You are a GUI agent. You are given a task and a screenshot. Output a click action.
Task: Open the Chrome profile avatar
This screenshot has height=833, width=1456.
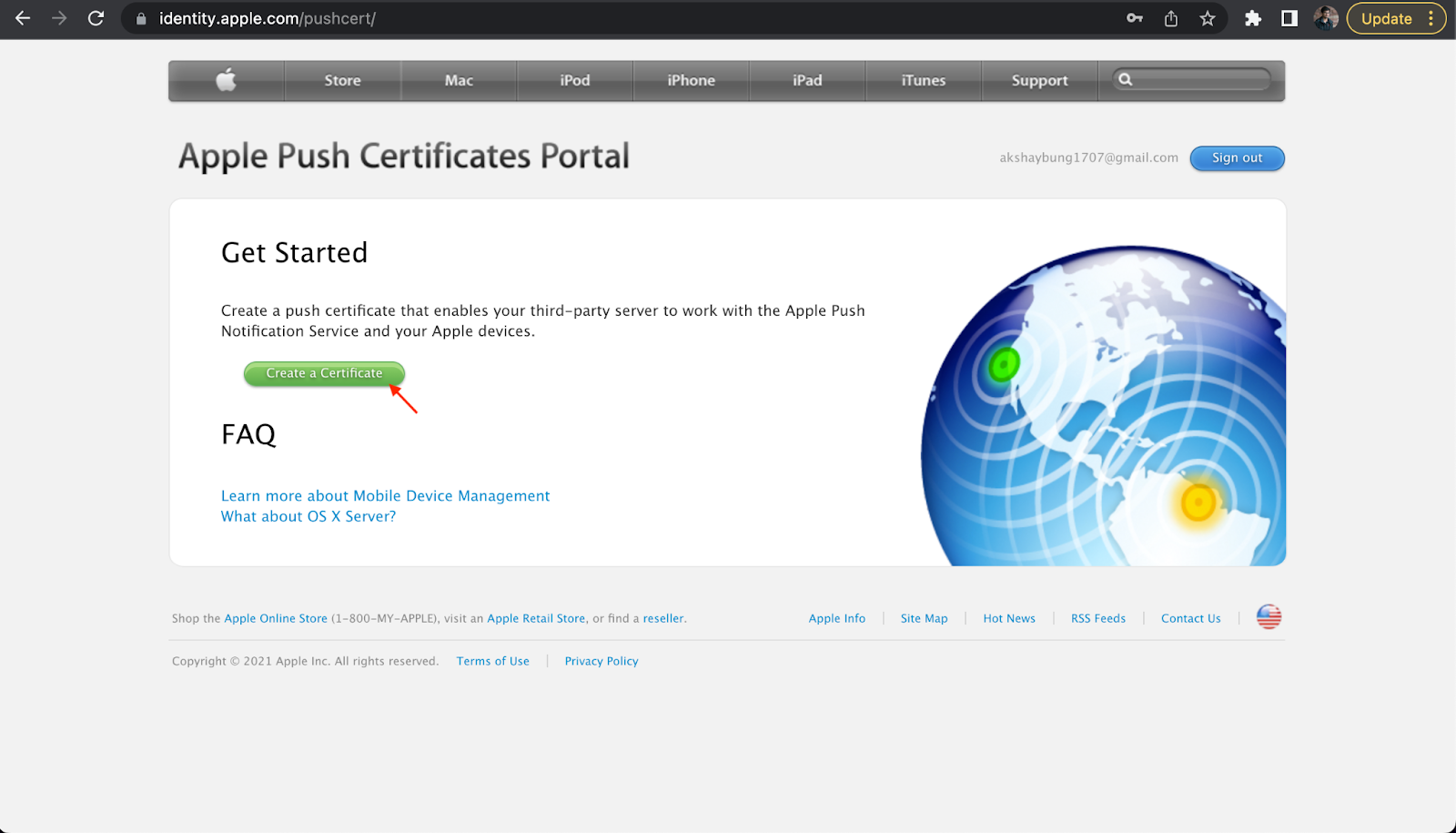pyautogui.click(x=1326, y=18)
